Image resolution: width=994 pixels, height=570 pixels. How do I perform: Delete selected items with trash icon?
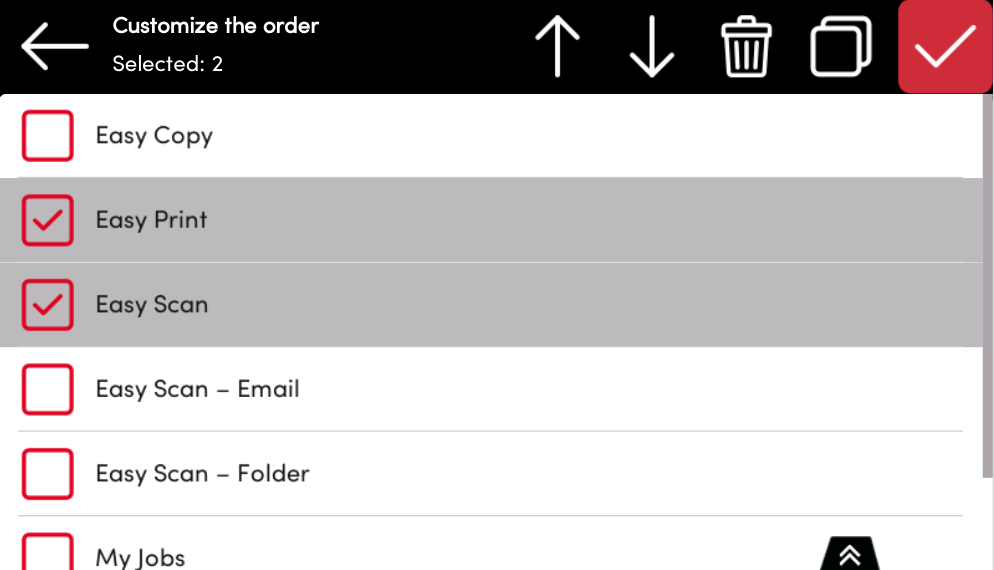click(x=746, y=47)
